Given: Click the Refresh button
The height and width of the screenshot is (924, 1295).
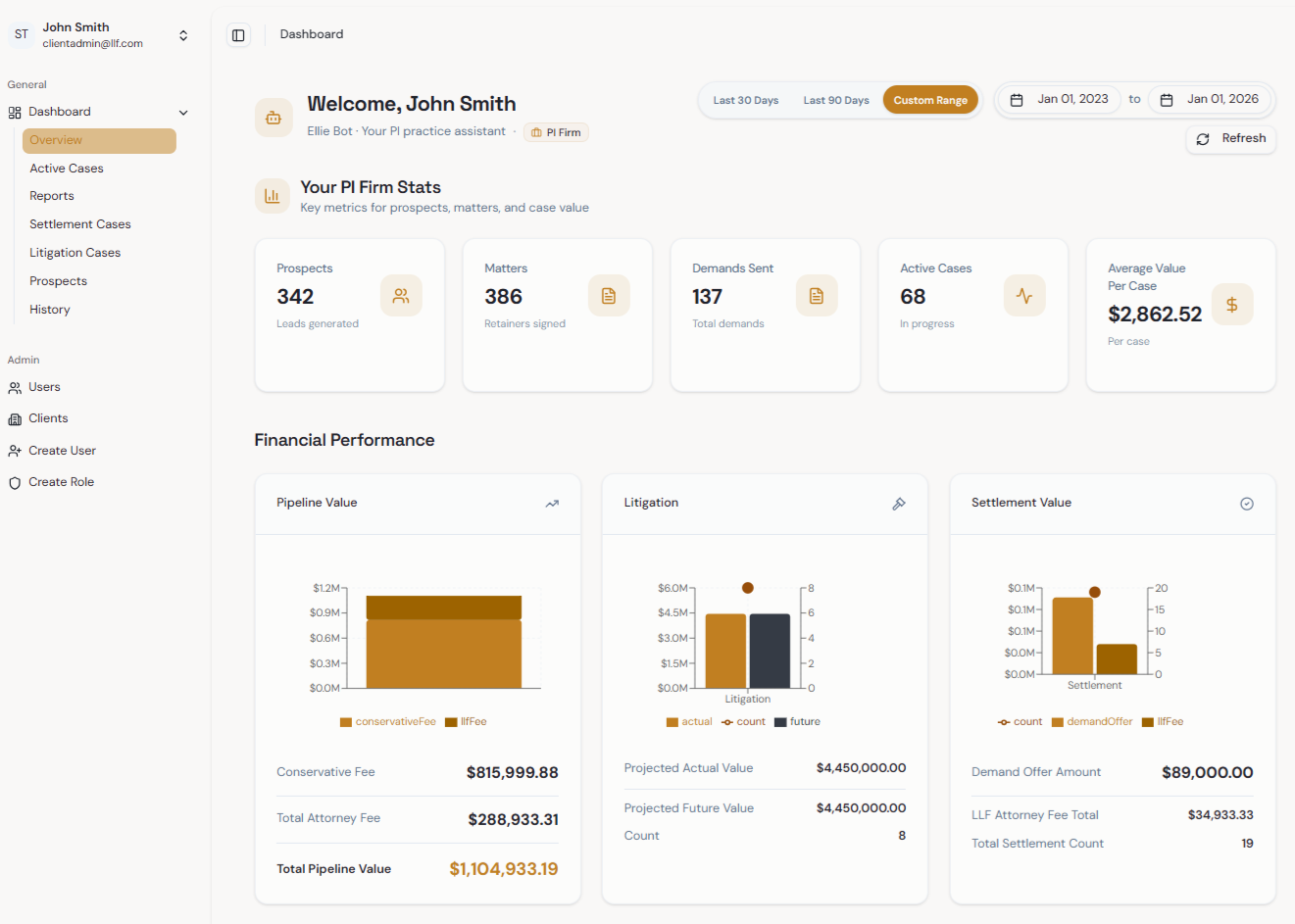Looking at the screenshot, I should point(1231,139).
